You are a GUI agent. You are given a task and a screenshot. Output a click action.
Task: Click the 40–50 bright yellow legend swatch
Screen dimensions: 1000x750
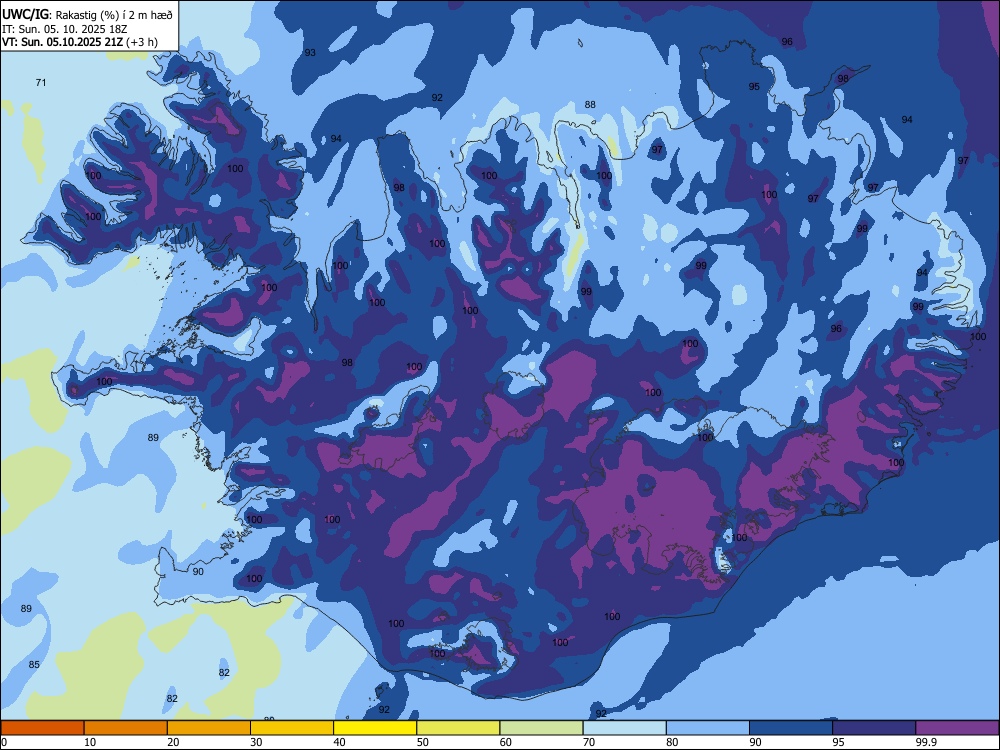coord(375,728)
